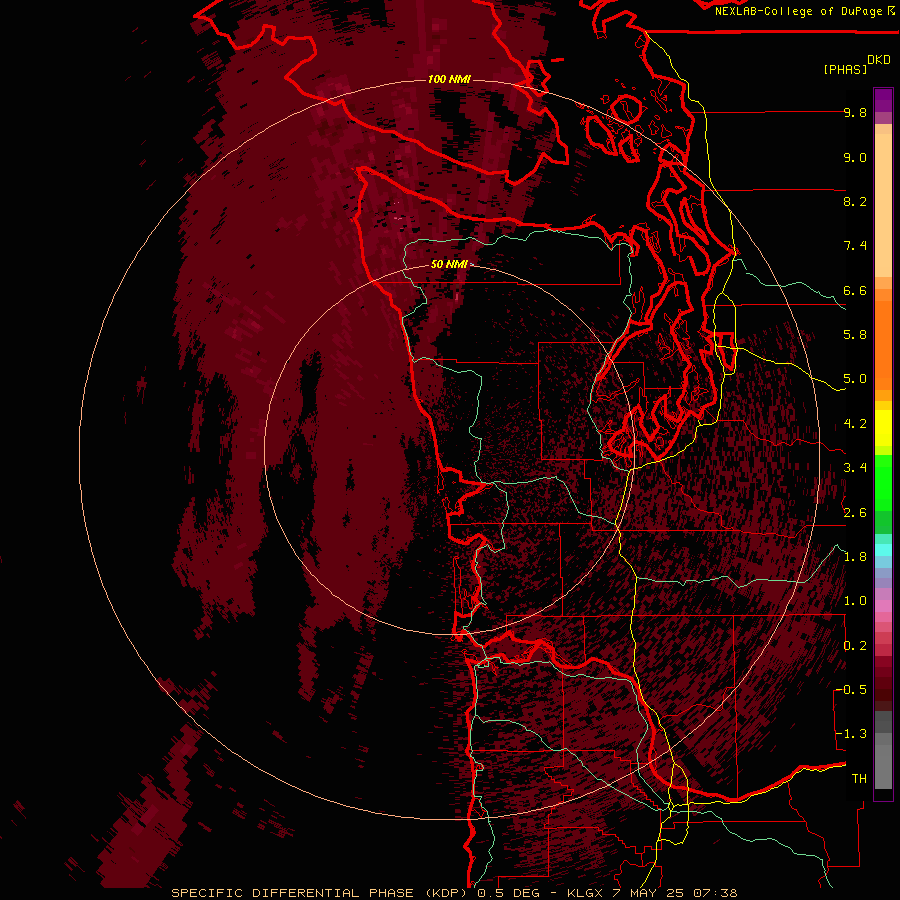Click the DKD label above the color scale
This screenshot has width=900, height=900.
pos(879,60)
